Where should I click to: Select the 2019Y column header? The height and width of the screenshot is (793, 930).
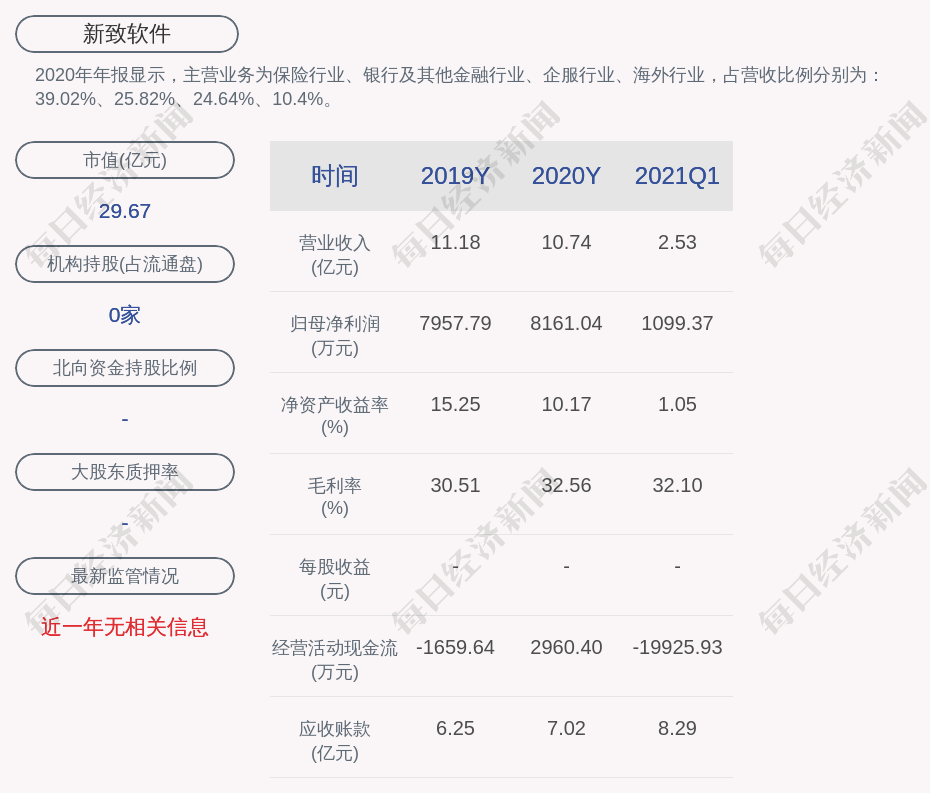[x=455, y=176]
